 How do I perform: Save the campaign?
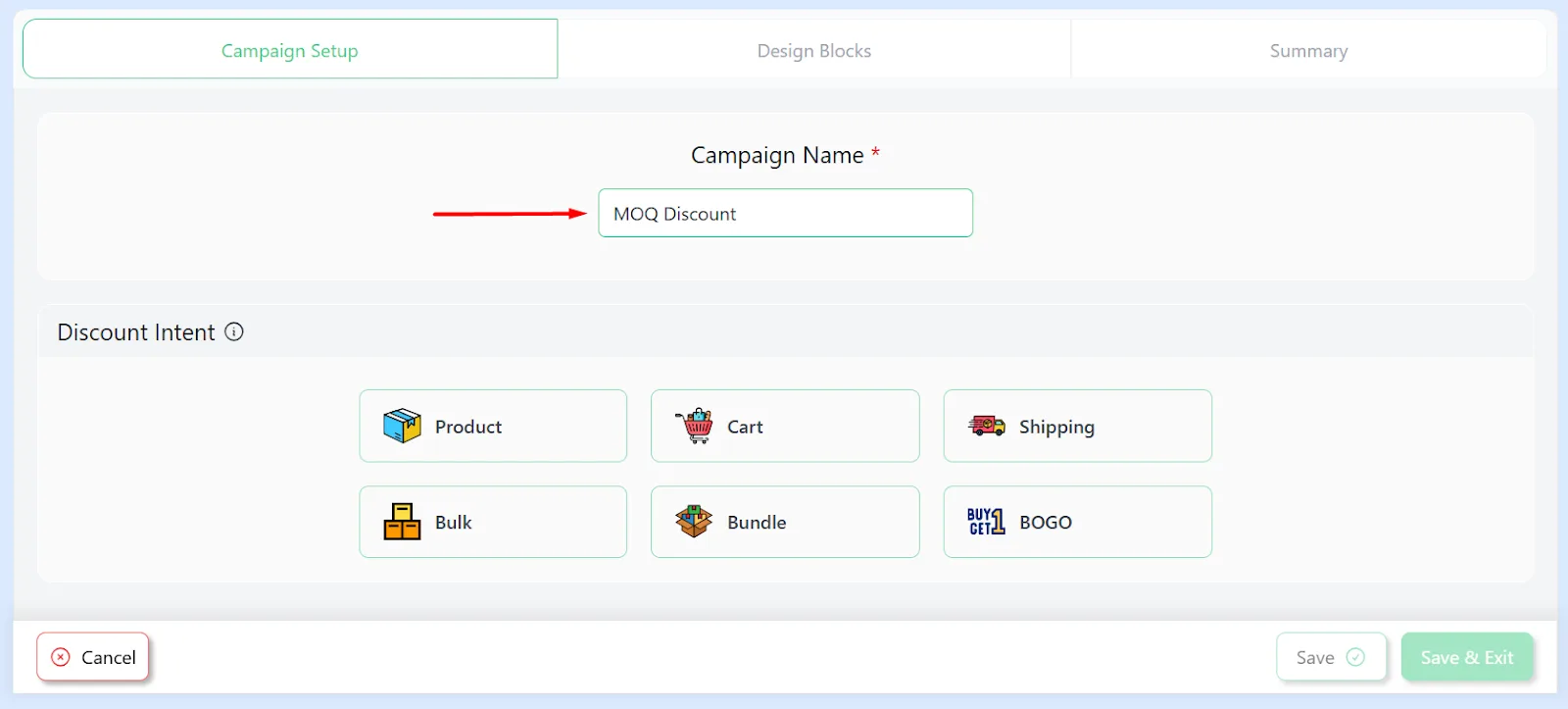(x=1331, y=657)
